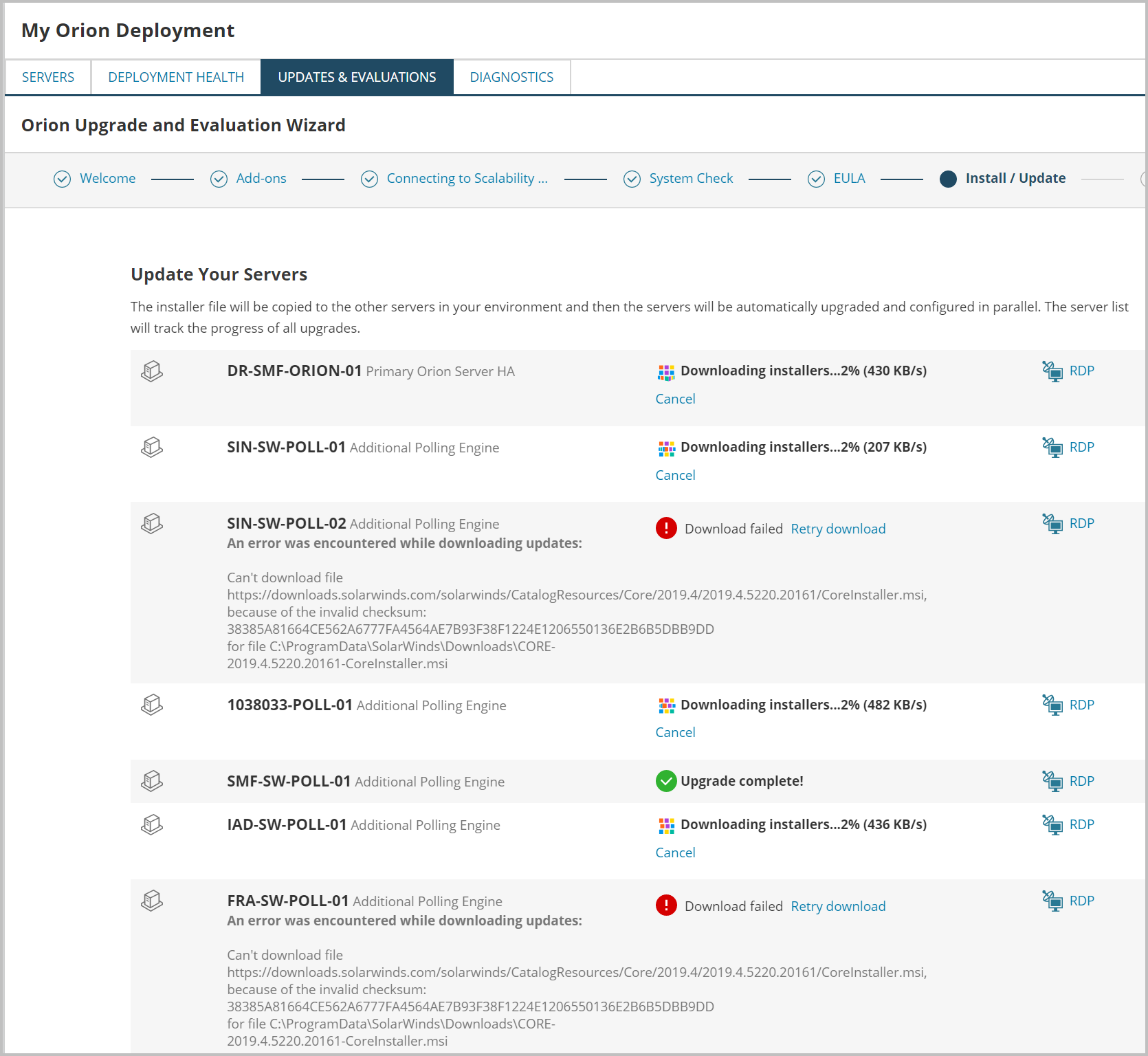This screenshot has height=1056, width=1148.
Task: Open the SERVERS tab
Action: (48, 77)
